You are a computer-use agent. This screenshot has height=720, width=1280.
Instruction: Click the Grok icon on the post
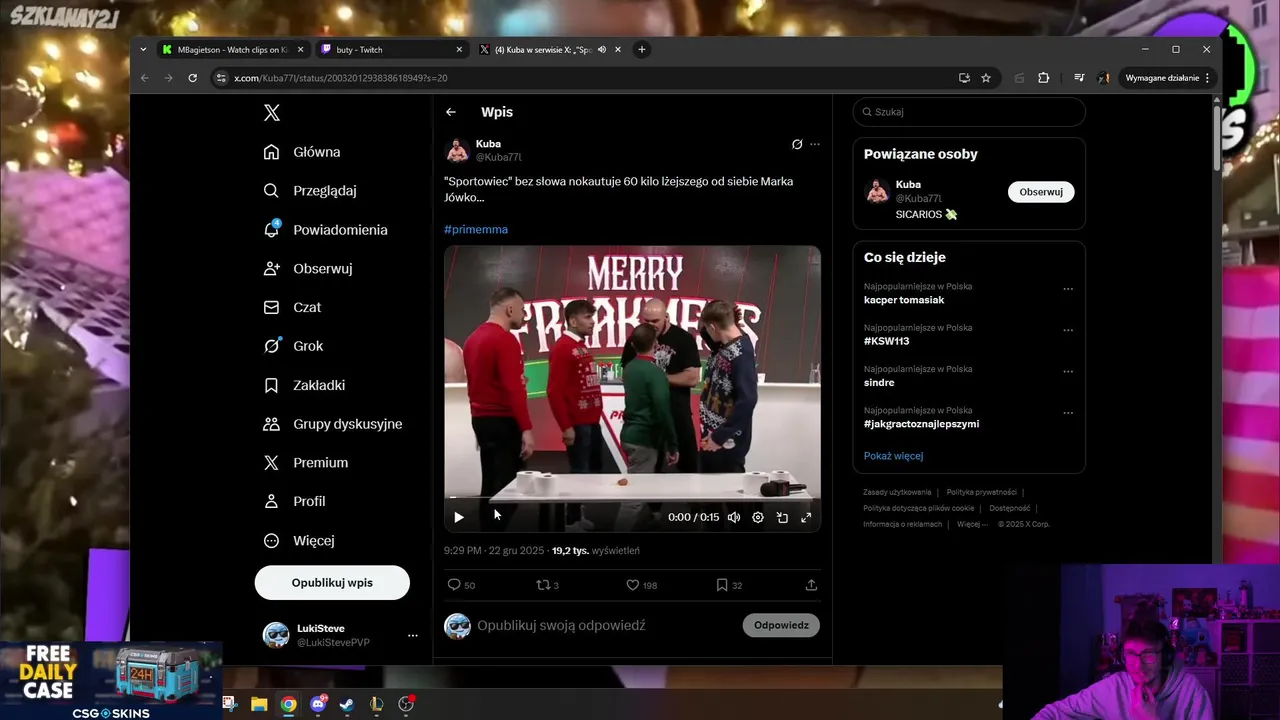point(797,144)
